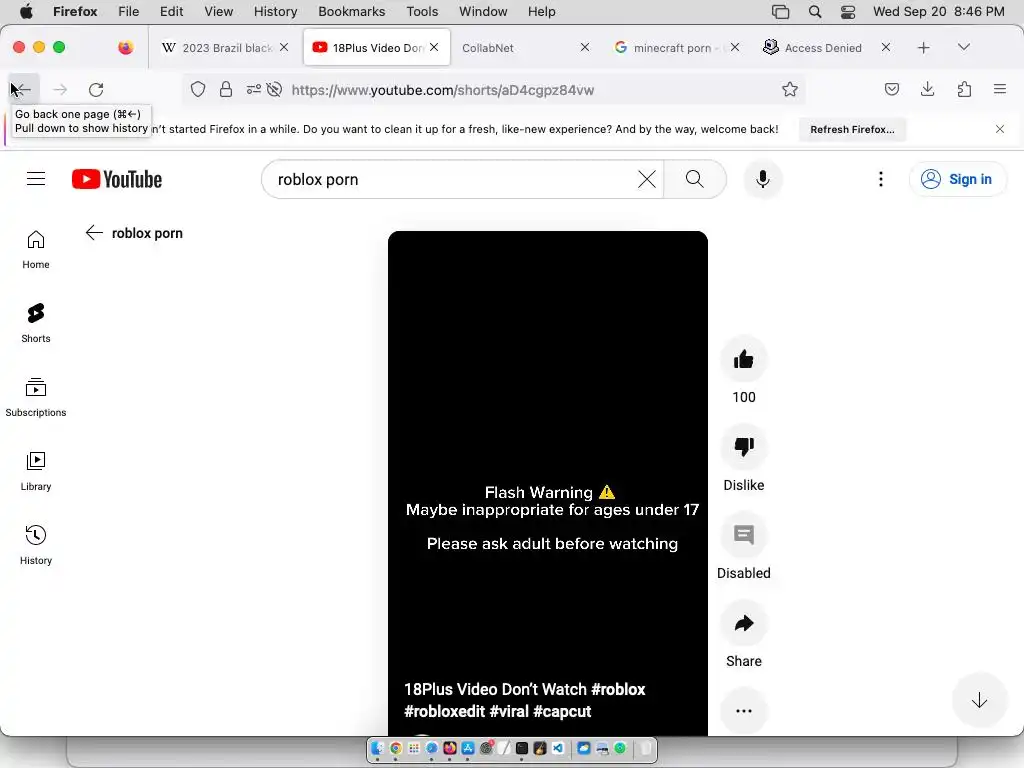1024x768 pixels.
Task: Open Visual Studio Code from the Dock
Action: [x=558, y=748]
